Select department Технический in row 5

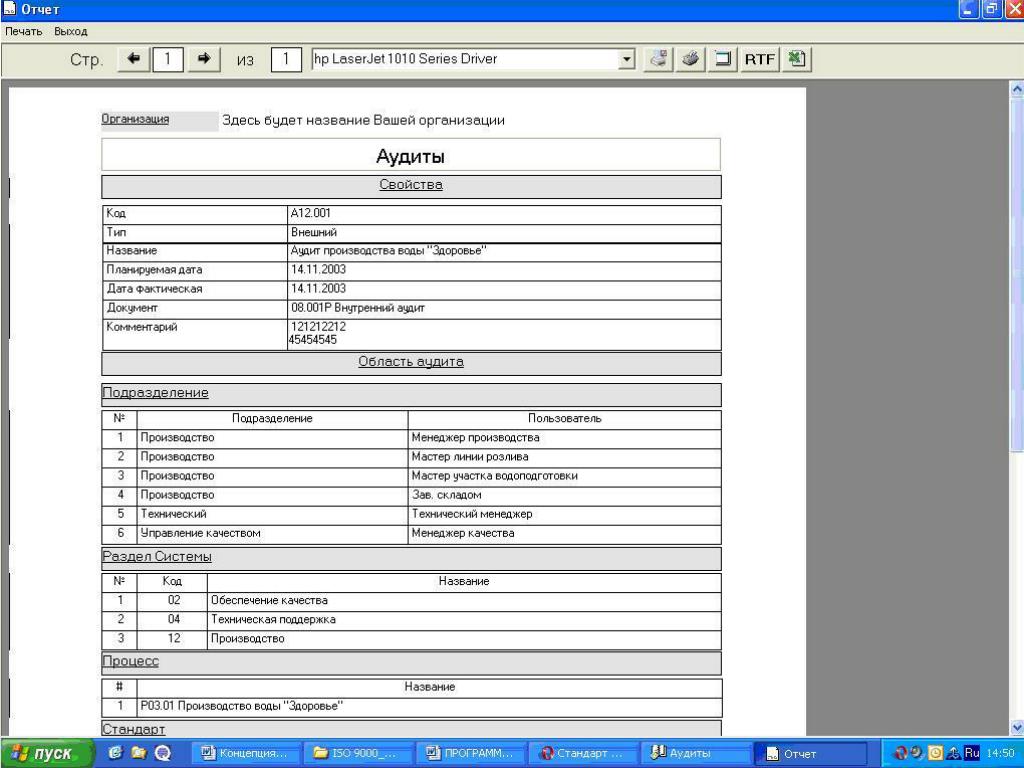173,514
